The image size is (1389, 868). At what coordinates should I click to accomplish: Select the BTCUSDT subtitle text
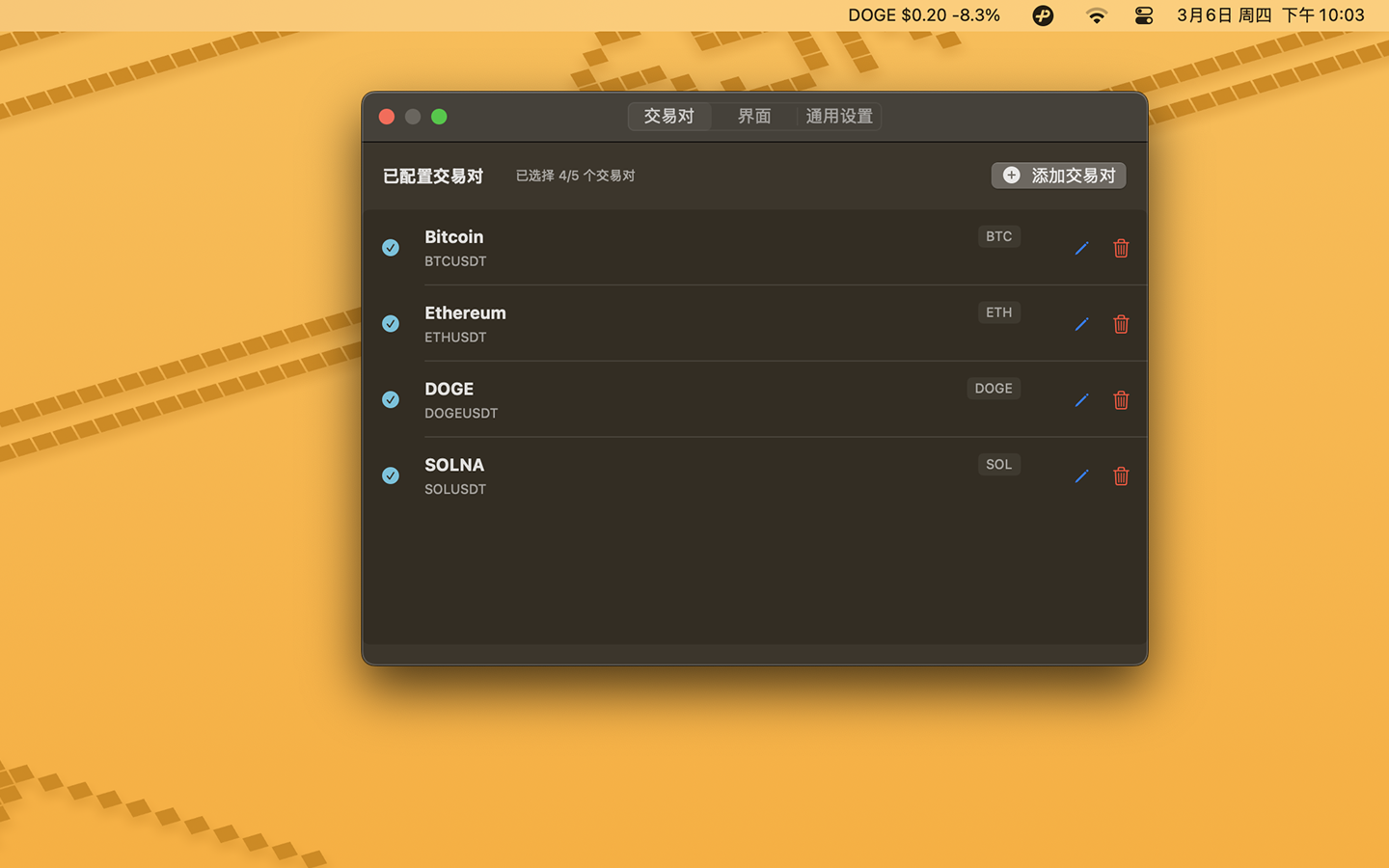pyautogui.click(x=455, y=261)
